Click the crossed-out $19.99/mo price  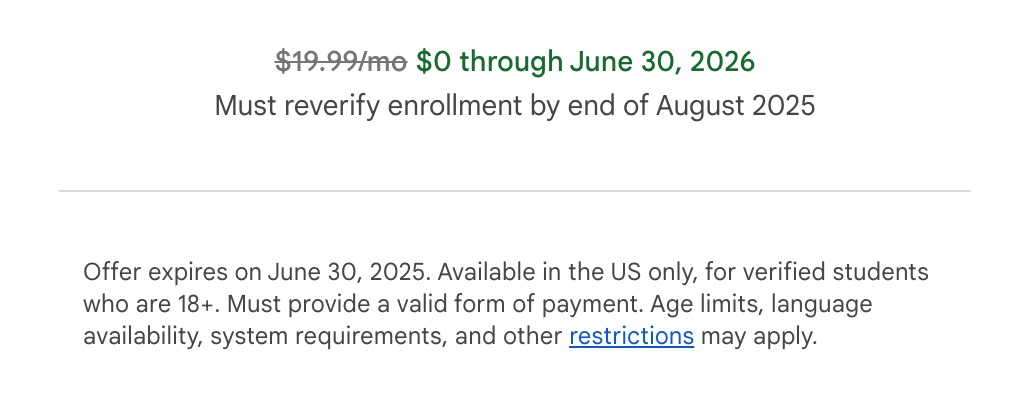click(341, 62)
